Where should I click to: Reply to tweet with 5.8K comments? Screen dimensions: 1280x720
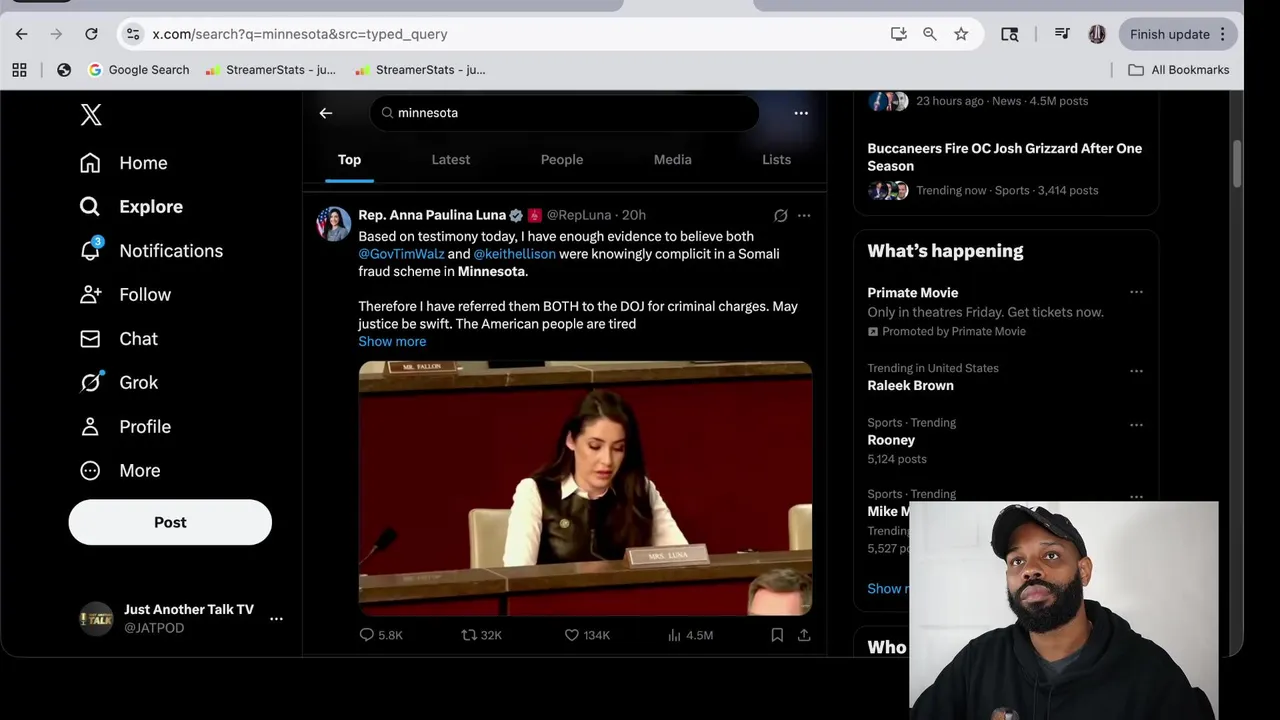click(x=381, y=635)
